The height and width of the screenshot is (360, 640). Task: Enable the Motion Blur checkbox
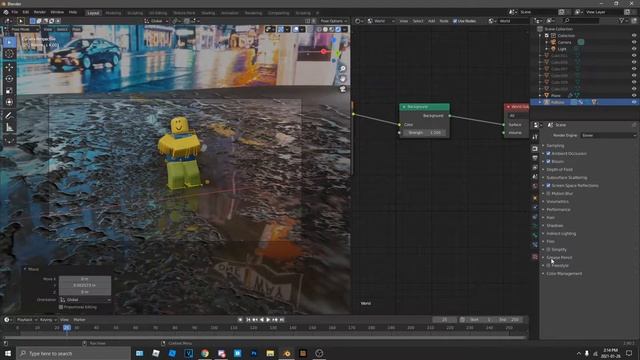pyautogui.click(x=548, y=193)
